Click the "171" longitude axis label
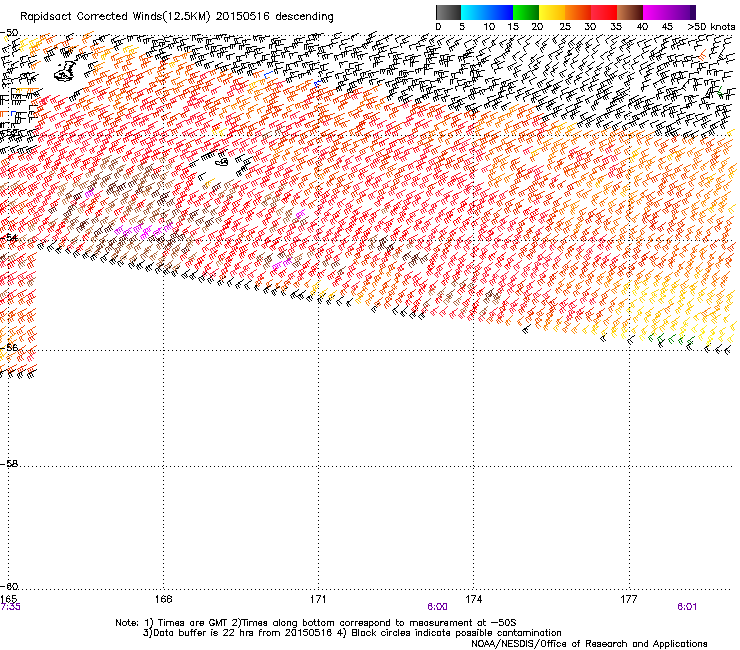740x650 pixels. point(318,599)
